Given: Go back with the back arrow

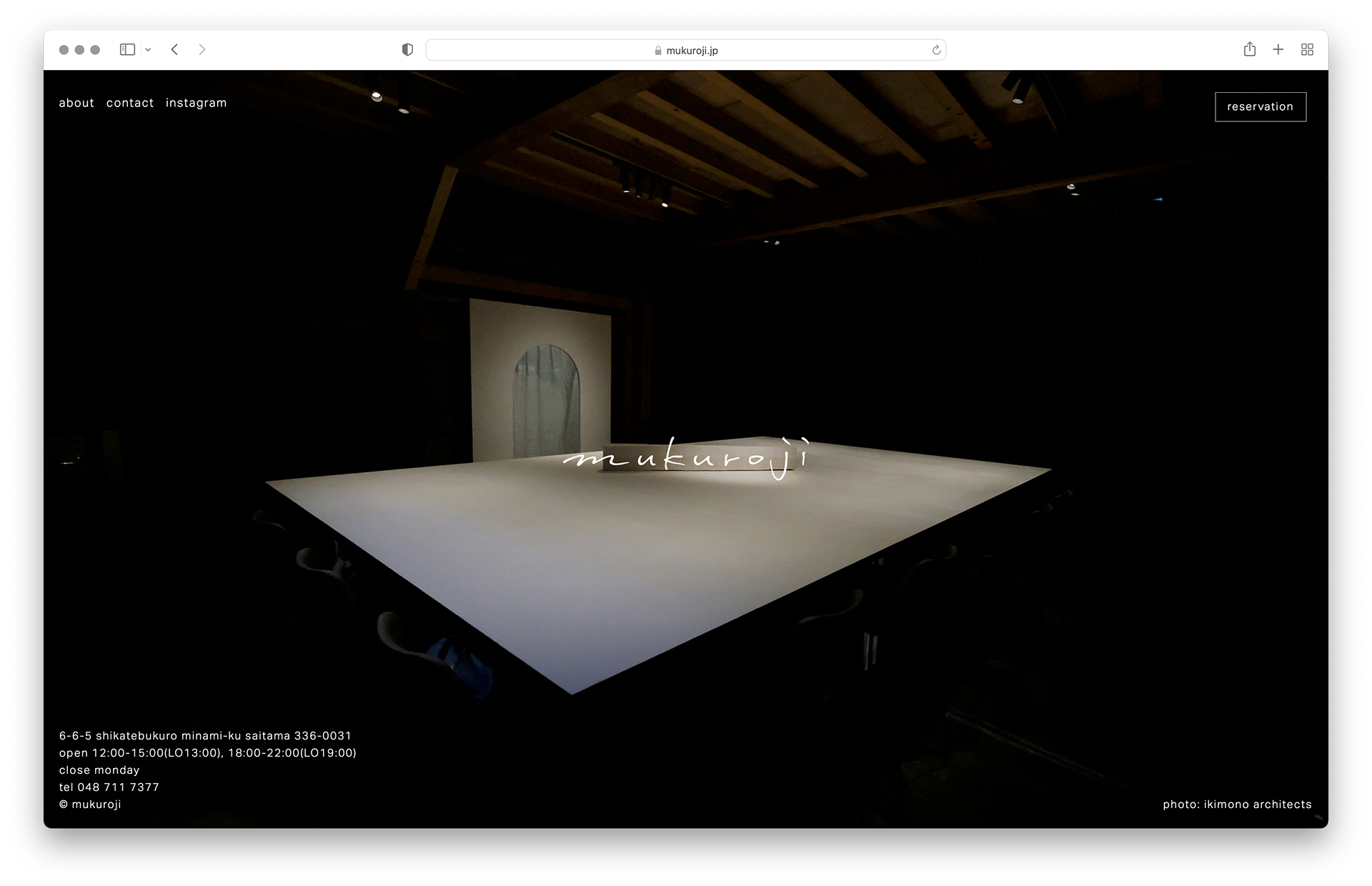Looking at the screenshot, I should (x=174, y=50).
